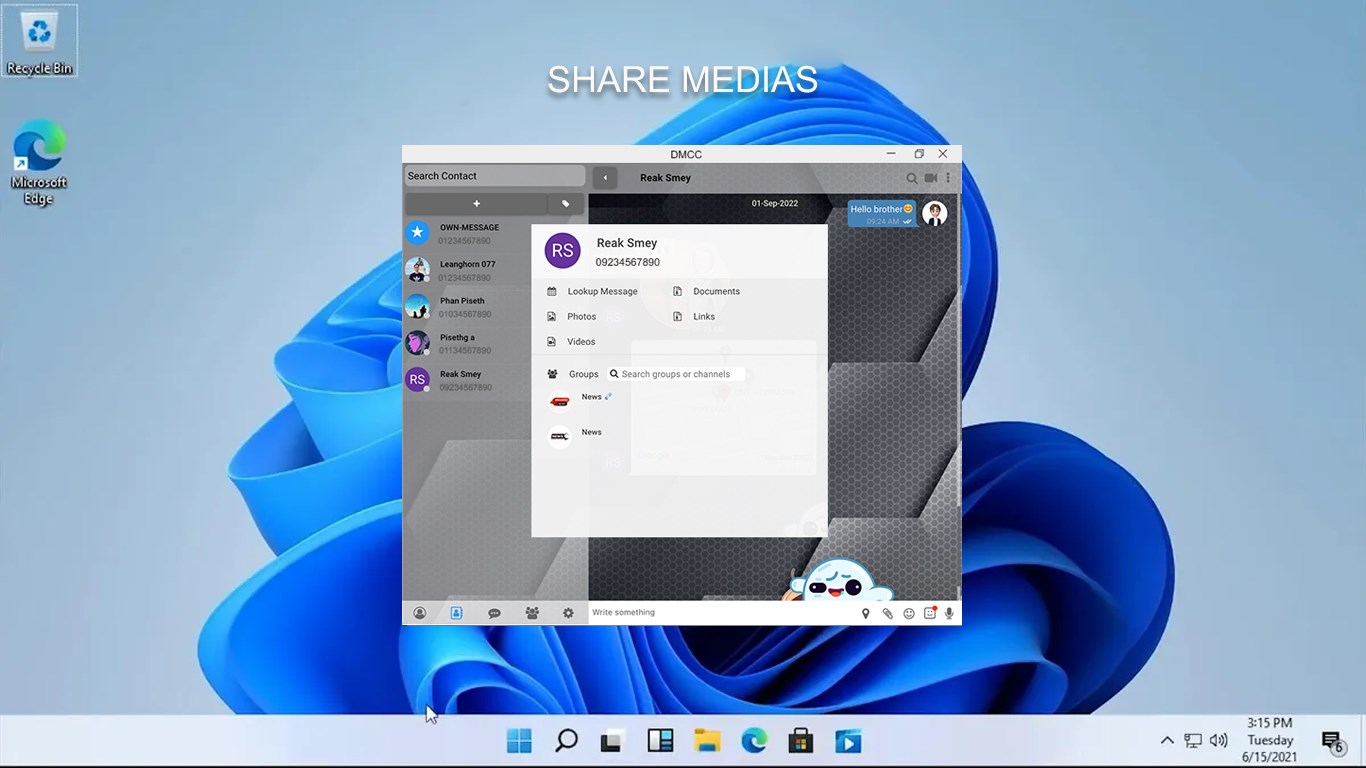This screenshot has width=1366, height=768.
Task: Switch to the profile tab in bottom bar
Action: click(x=420, y=613)
